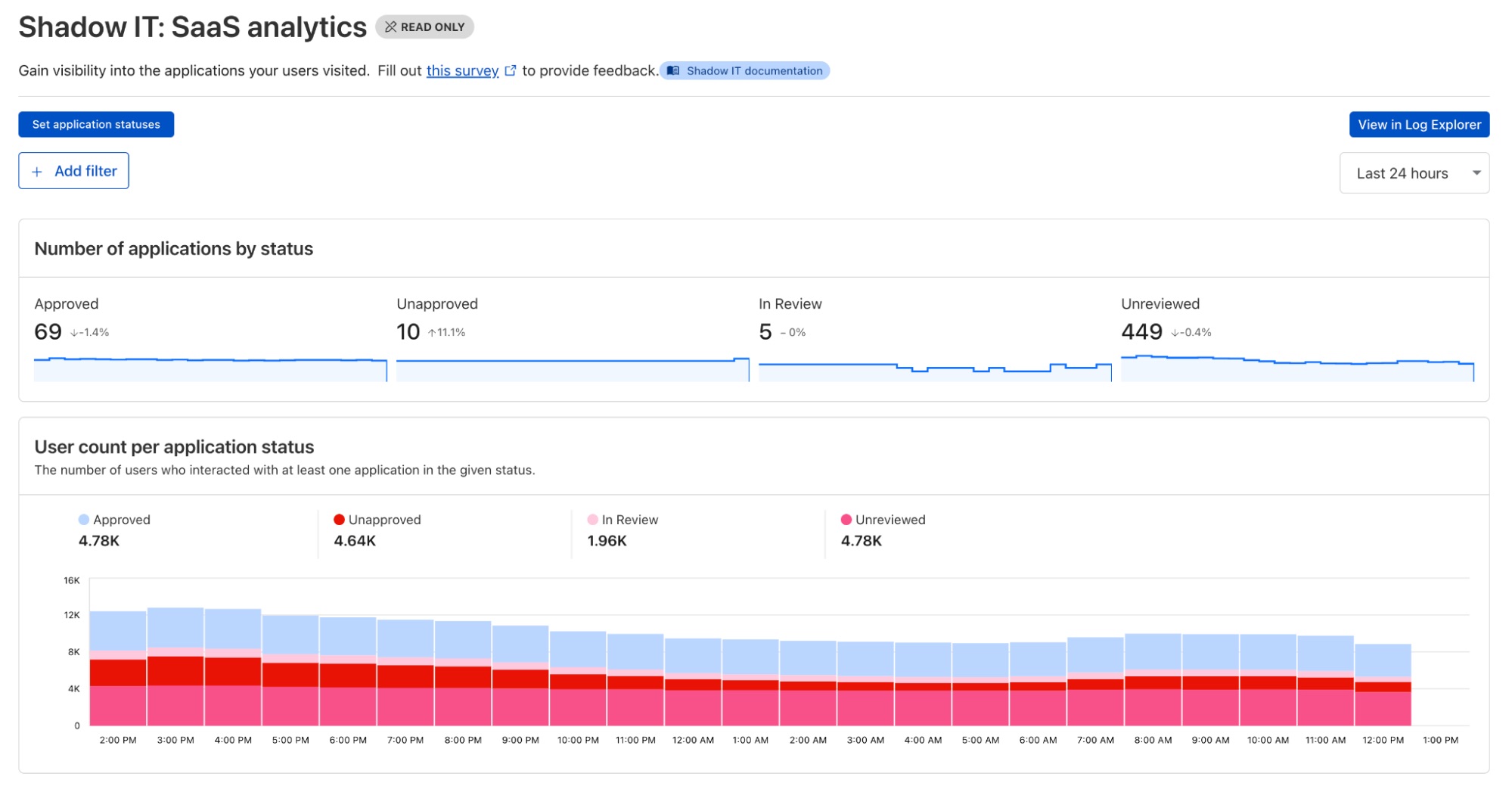Select the Unapproved applications sparkline
Image resolution: width=1512 pixels, height=786 pixels.
point(572,369)
